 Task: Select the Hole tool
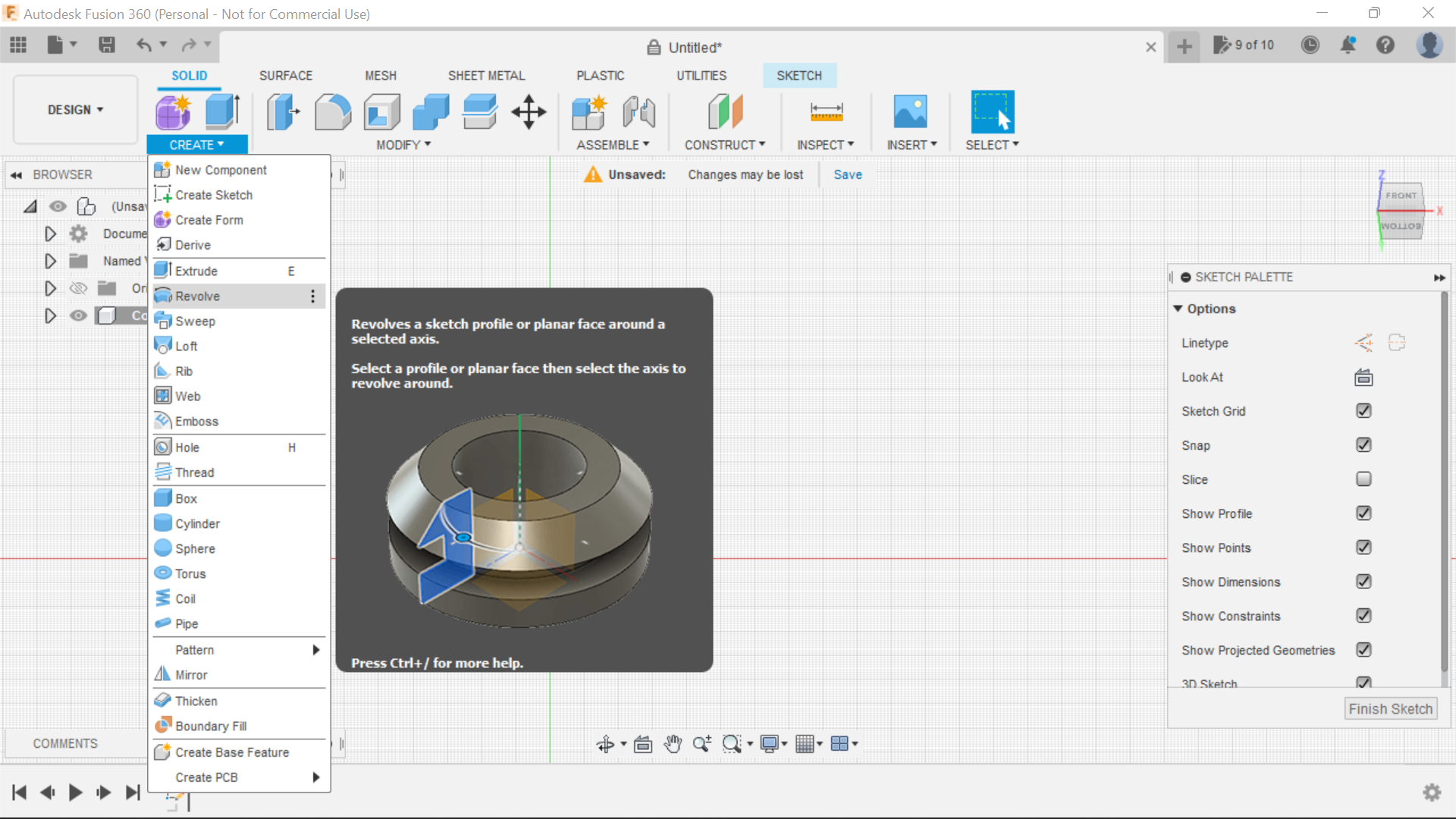click(x=186, y=447)
